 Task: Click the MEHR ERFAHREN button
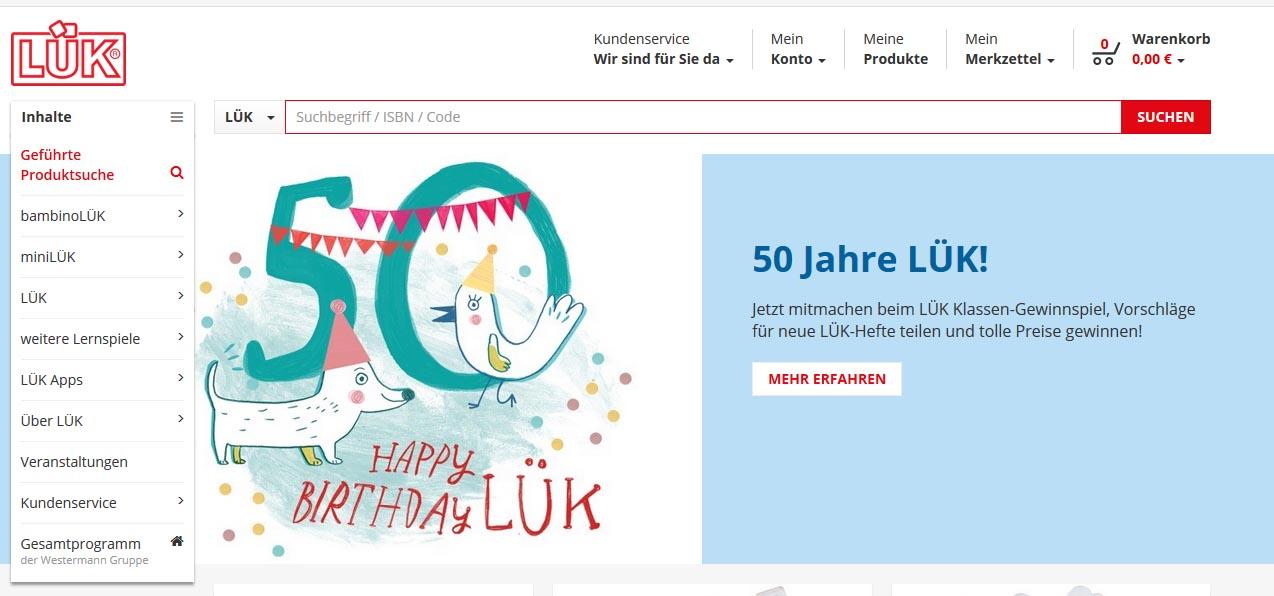pyautogui.click(x=827, y=379)
